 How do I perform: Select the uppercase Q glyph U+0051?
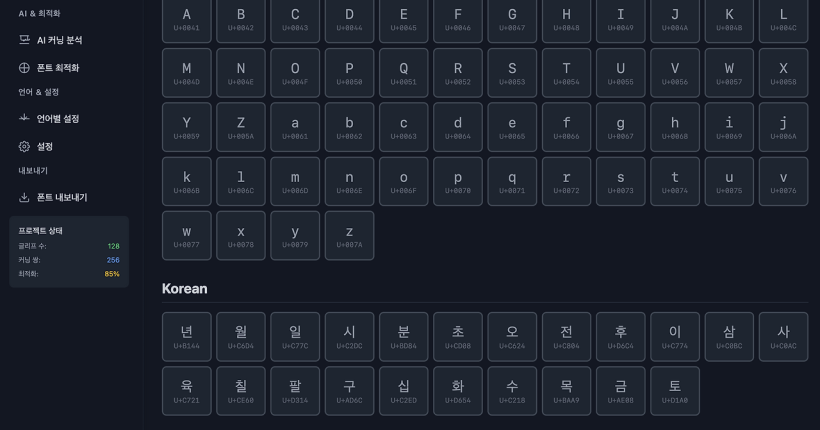(404, 73)
